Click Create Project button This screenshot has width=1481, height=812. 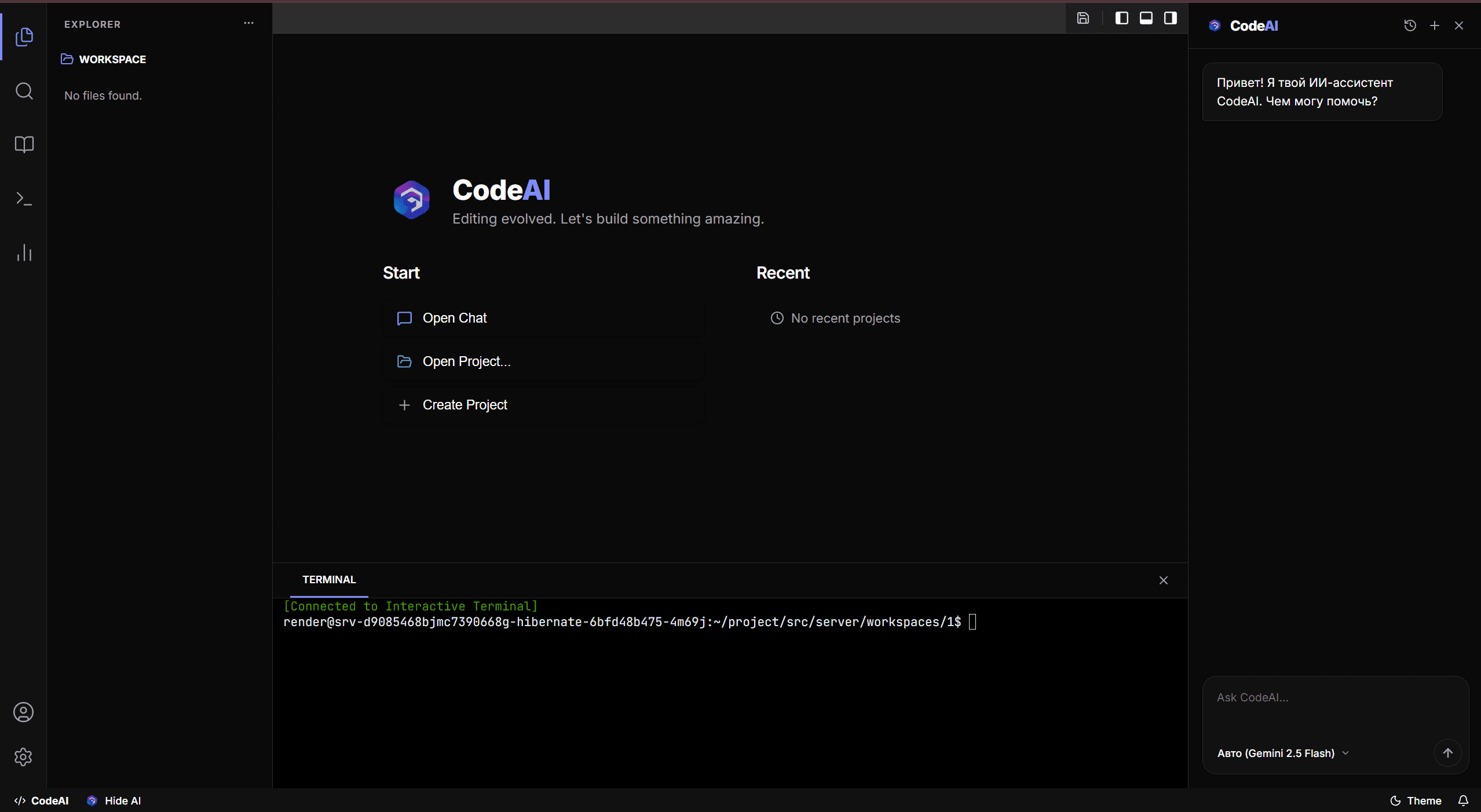pos(543,405)
